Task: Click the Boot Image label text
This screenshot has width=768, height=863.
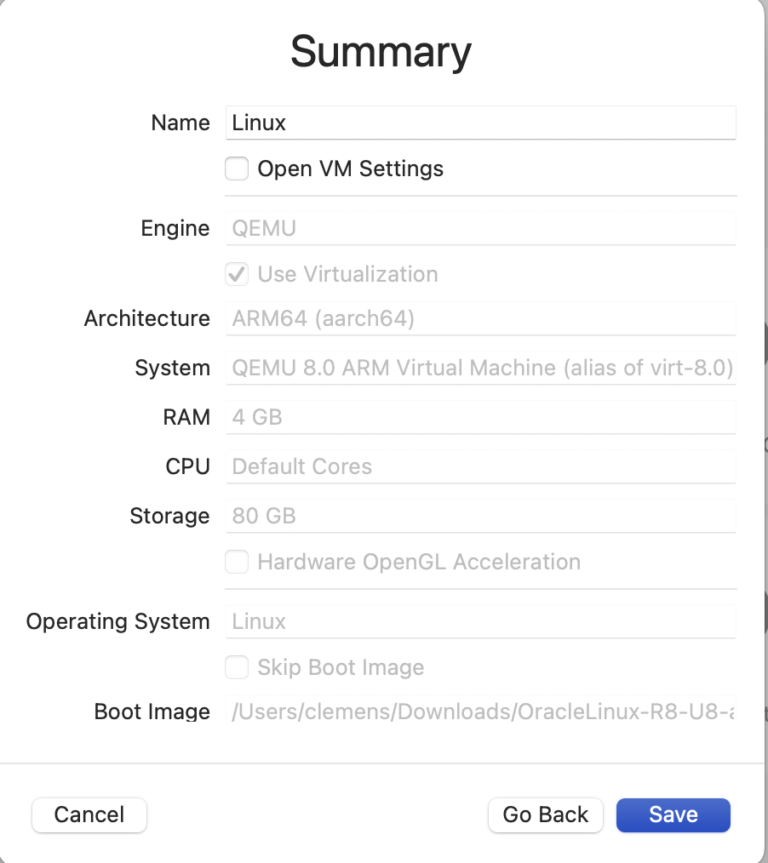Action: [152, 712]
